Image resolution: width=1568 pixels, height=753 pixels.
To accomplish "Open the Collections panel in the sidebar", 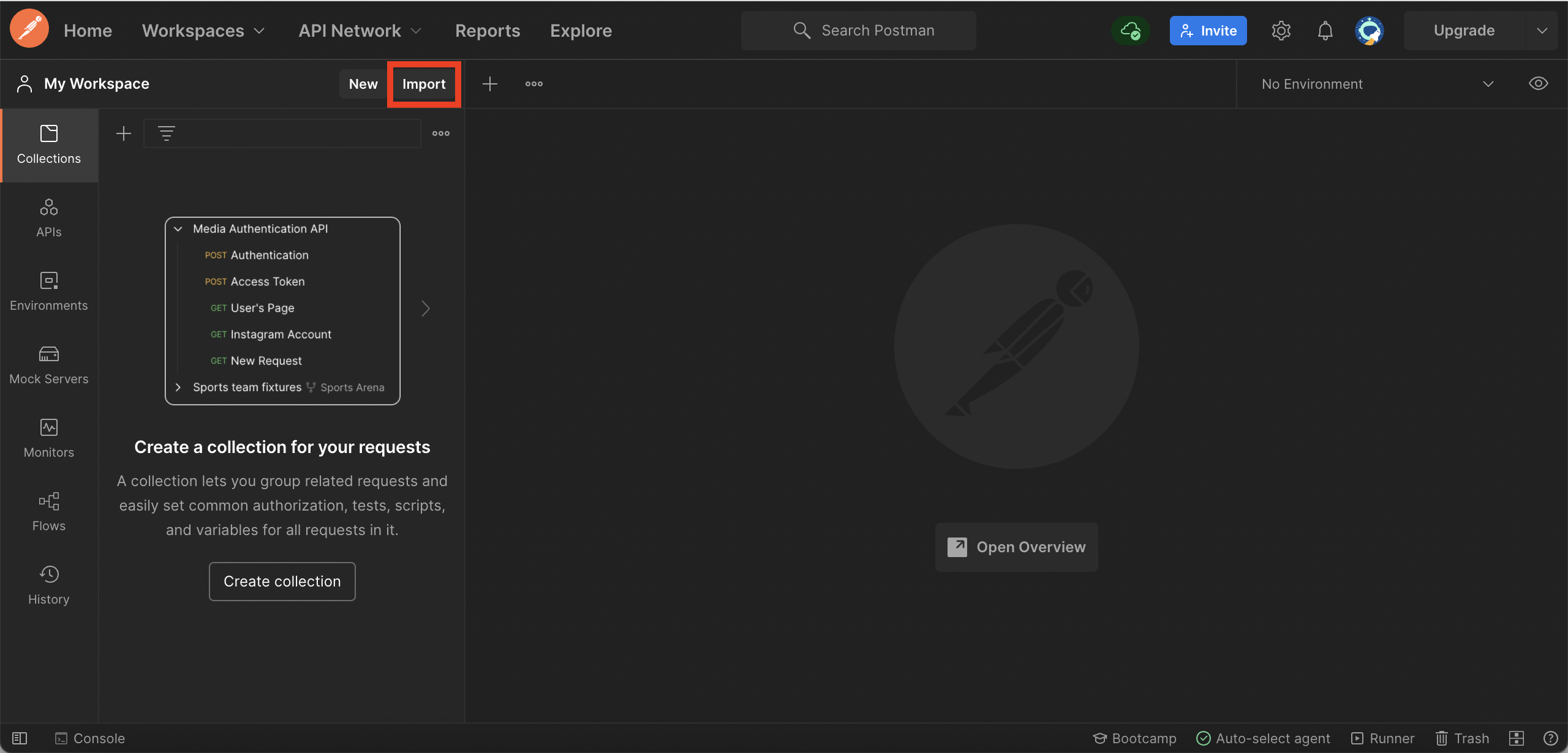I will point(48,145).
